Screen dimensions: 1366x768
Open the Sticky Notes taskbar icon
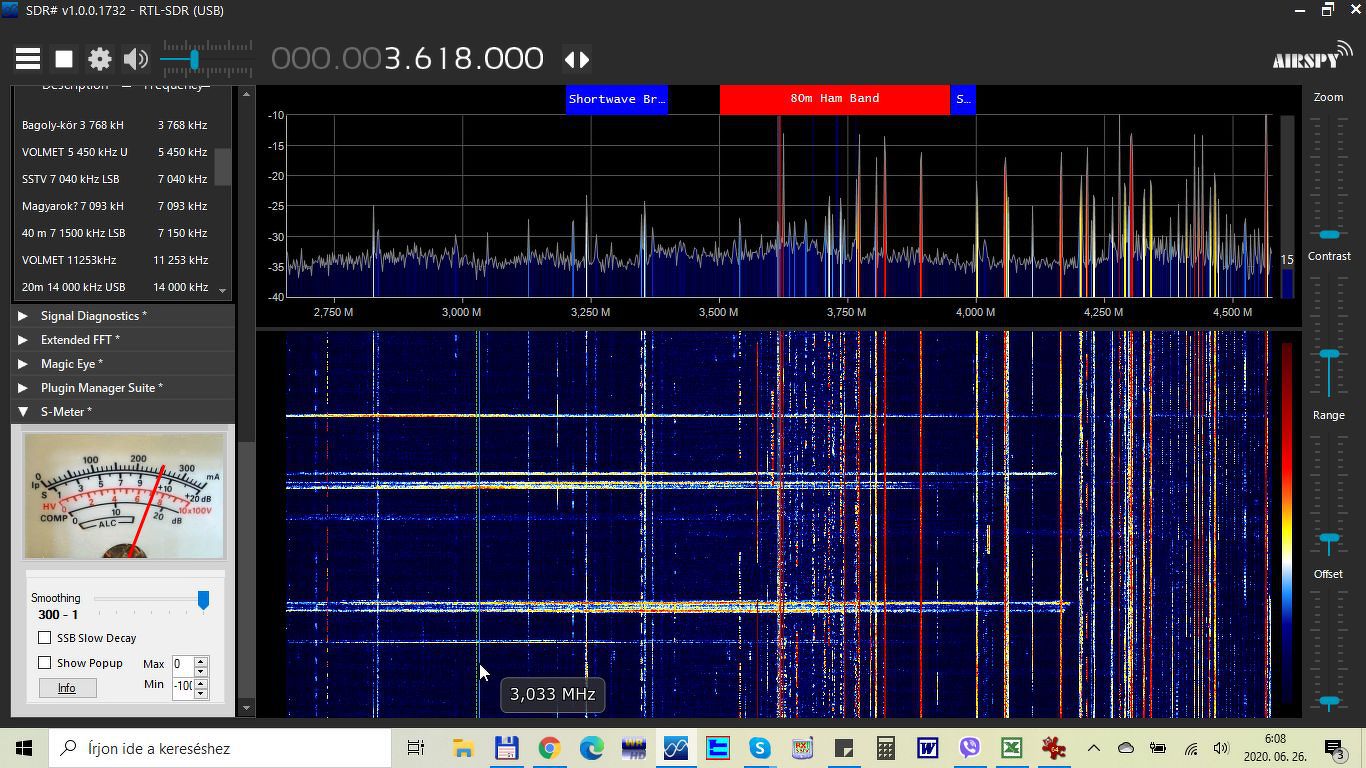click(844, 748)
